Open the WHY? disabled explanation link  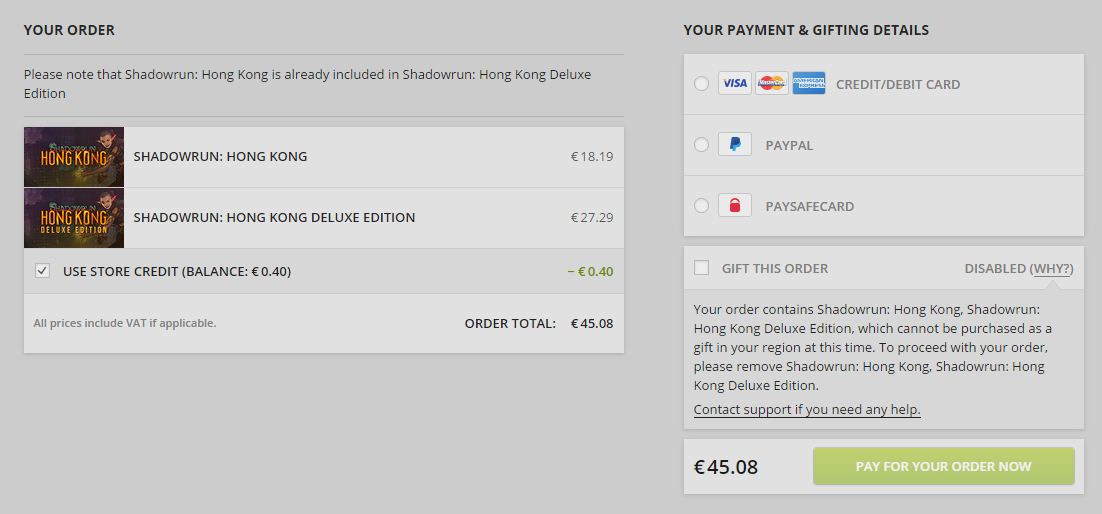[1052, 269]
